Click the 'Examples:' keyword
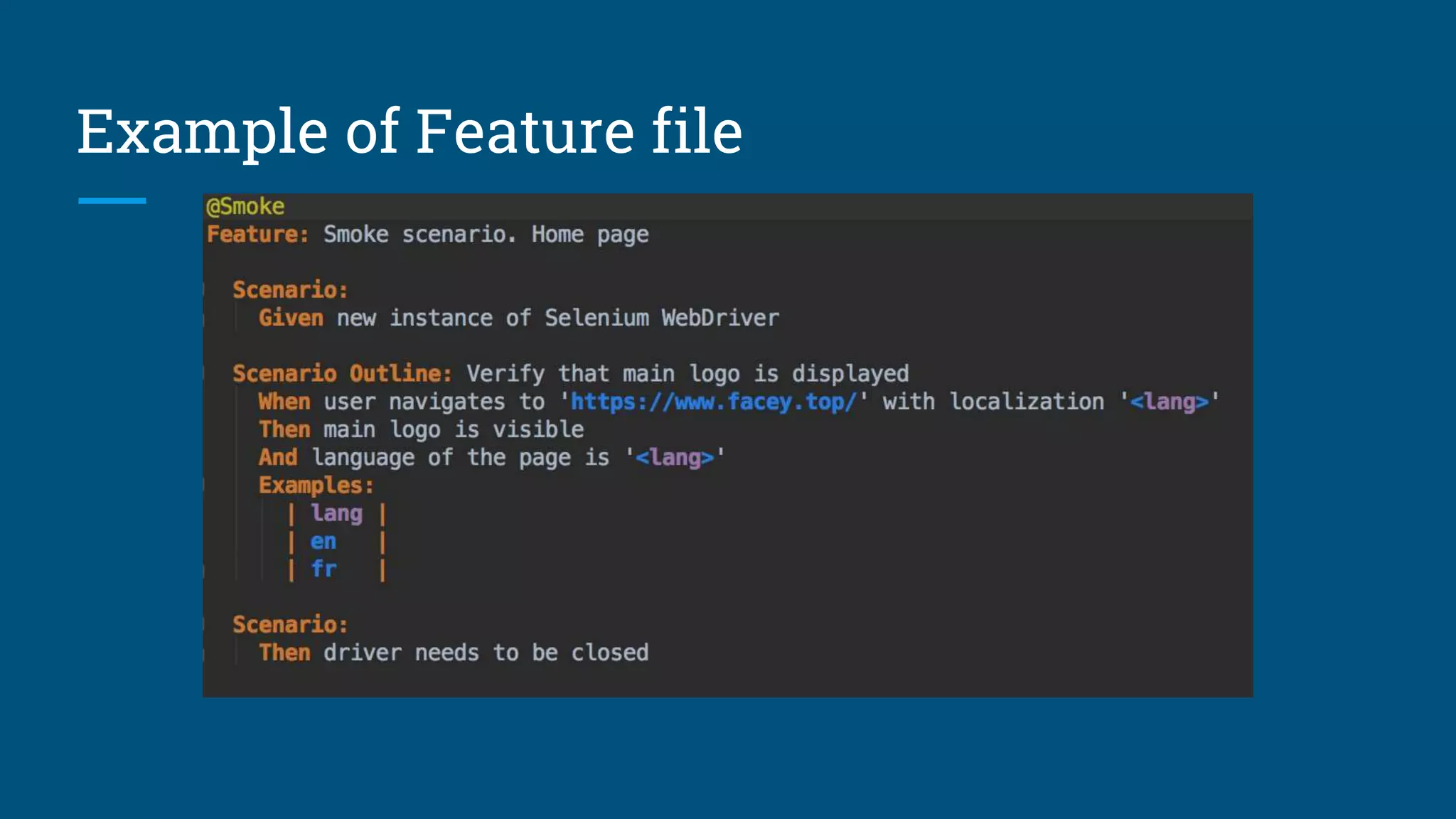Image resolution: width=1456 pixels, height=819 pixels. coord(316,485)
